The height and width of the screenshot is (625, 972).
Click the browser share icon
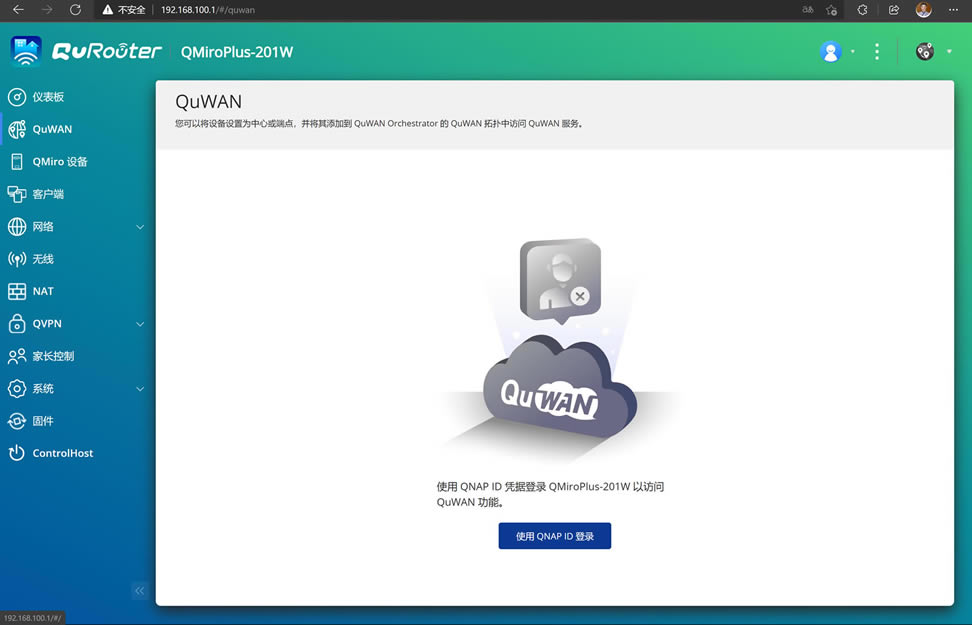(x=893, y=9)
